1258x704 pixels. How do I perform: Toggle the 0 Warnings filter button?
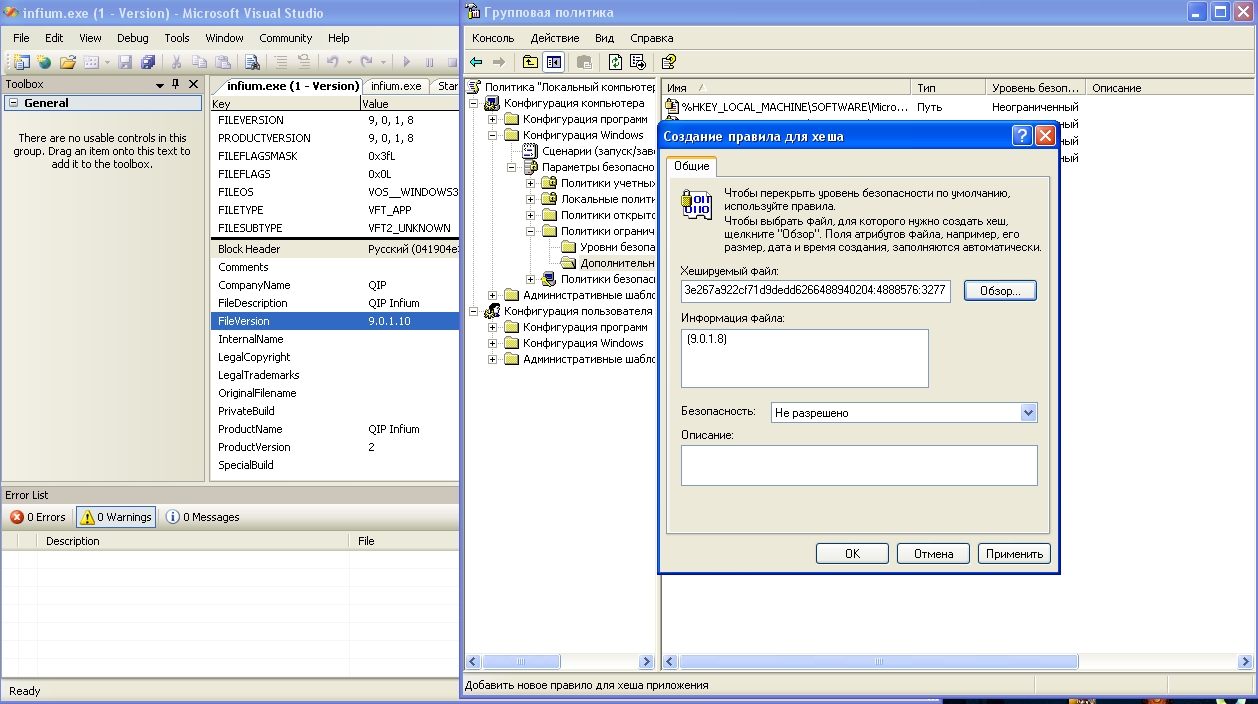(117, 517)
